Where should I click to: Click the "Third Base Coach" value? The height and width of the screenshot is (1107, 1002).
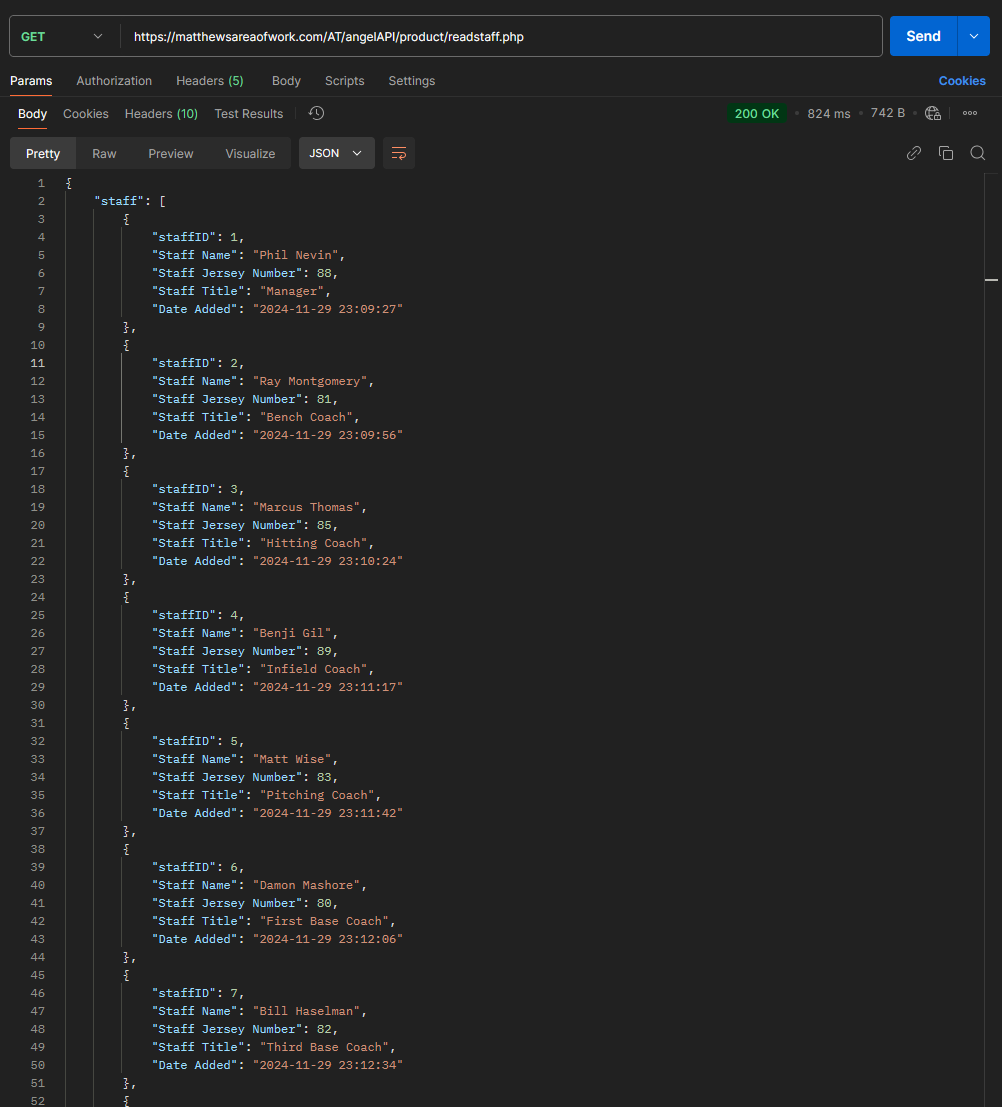point(324,1047)
